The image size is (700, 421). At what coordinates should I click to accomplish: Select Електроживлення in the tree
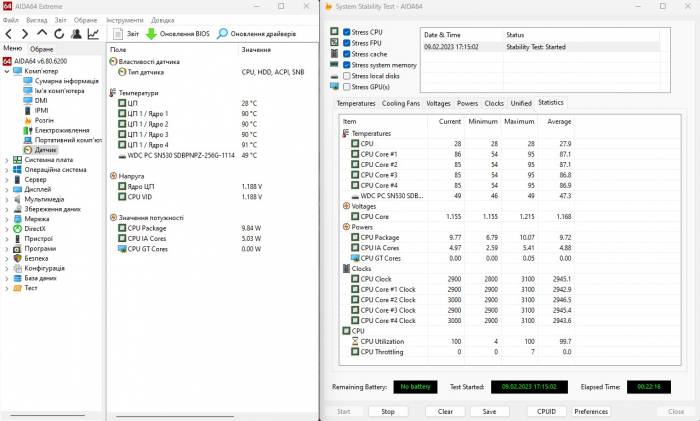pyautogui.click(x=62, y=130)
